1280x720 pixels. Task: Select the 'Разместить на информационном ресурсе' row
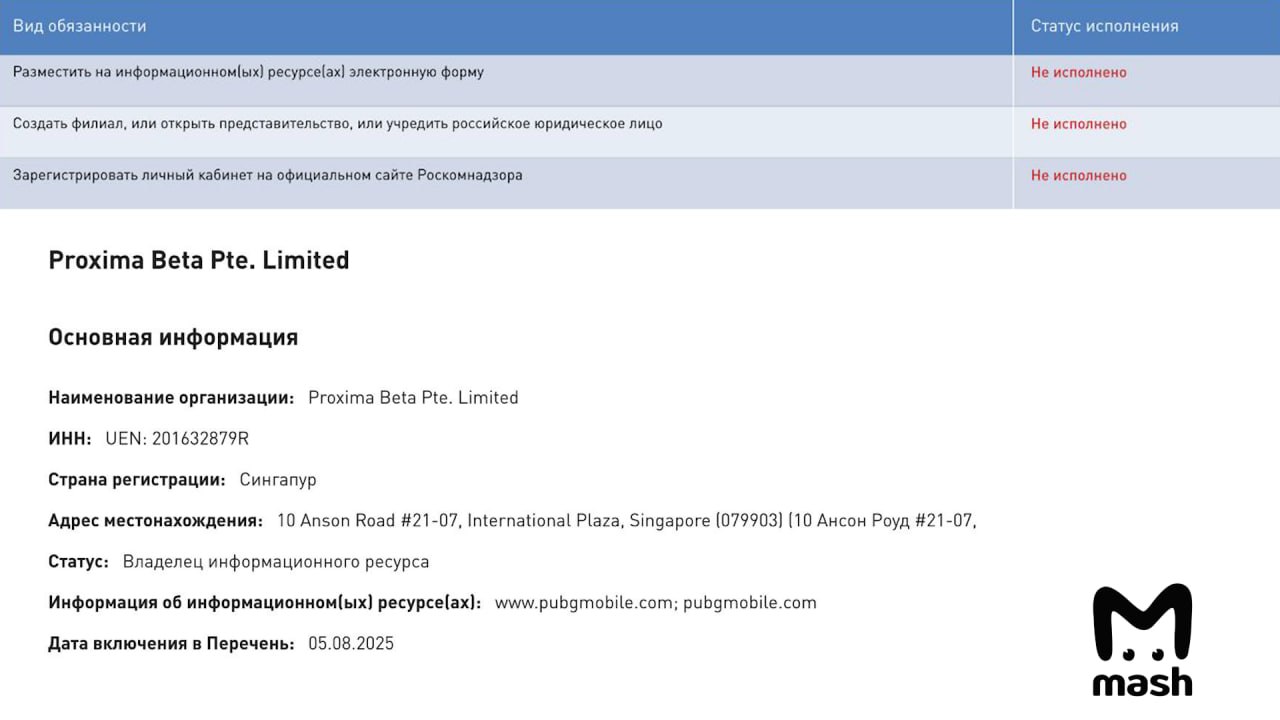pyautogui.click(x=248, y=72)
